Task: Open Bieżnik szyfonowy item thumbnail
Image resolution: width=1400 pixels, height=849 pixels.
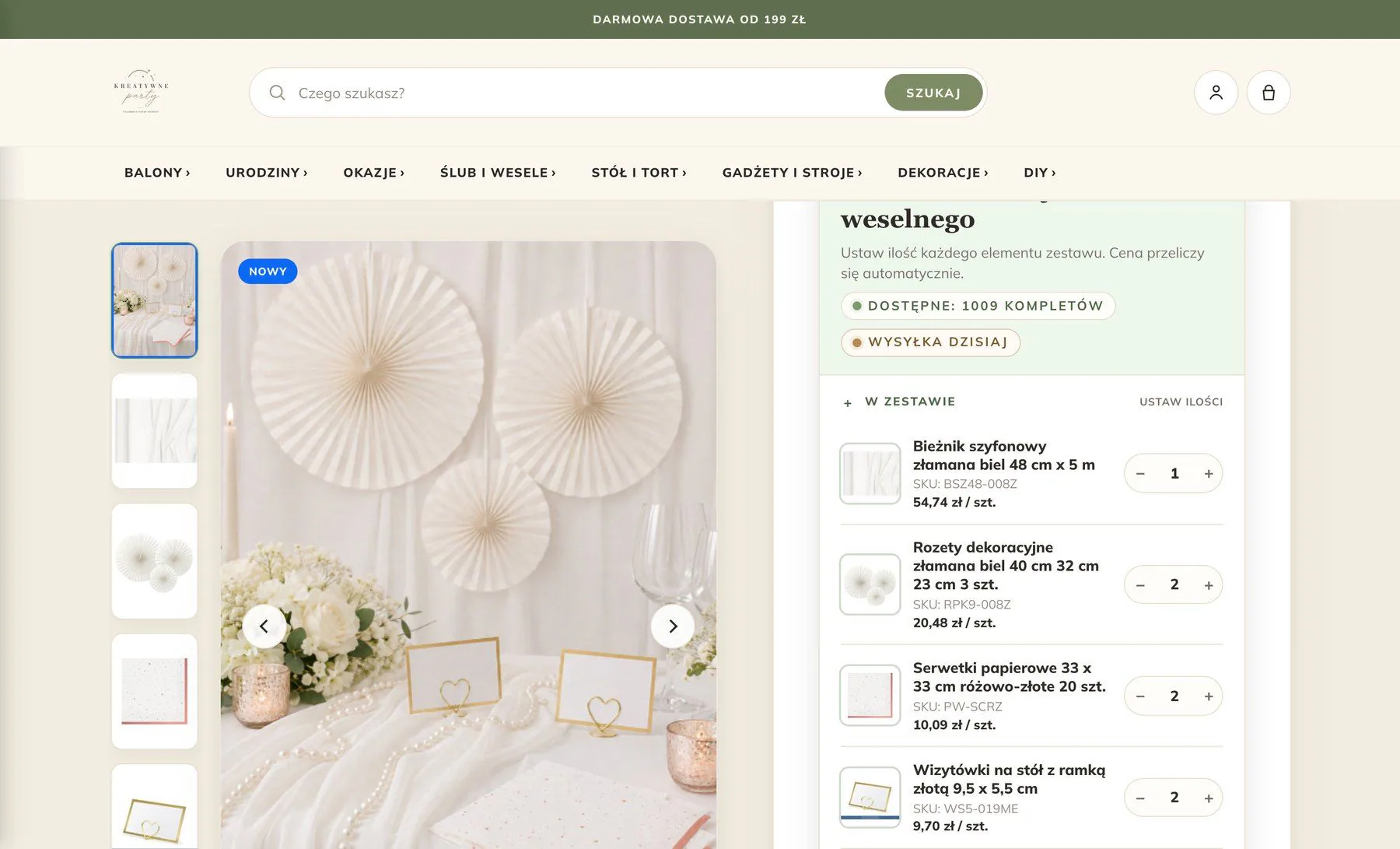Action: click(x=870, y=474)
